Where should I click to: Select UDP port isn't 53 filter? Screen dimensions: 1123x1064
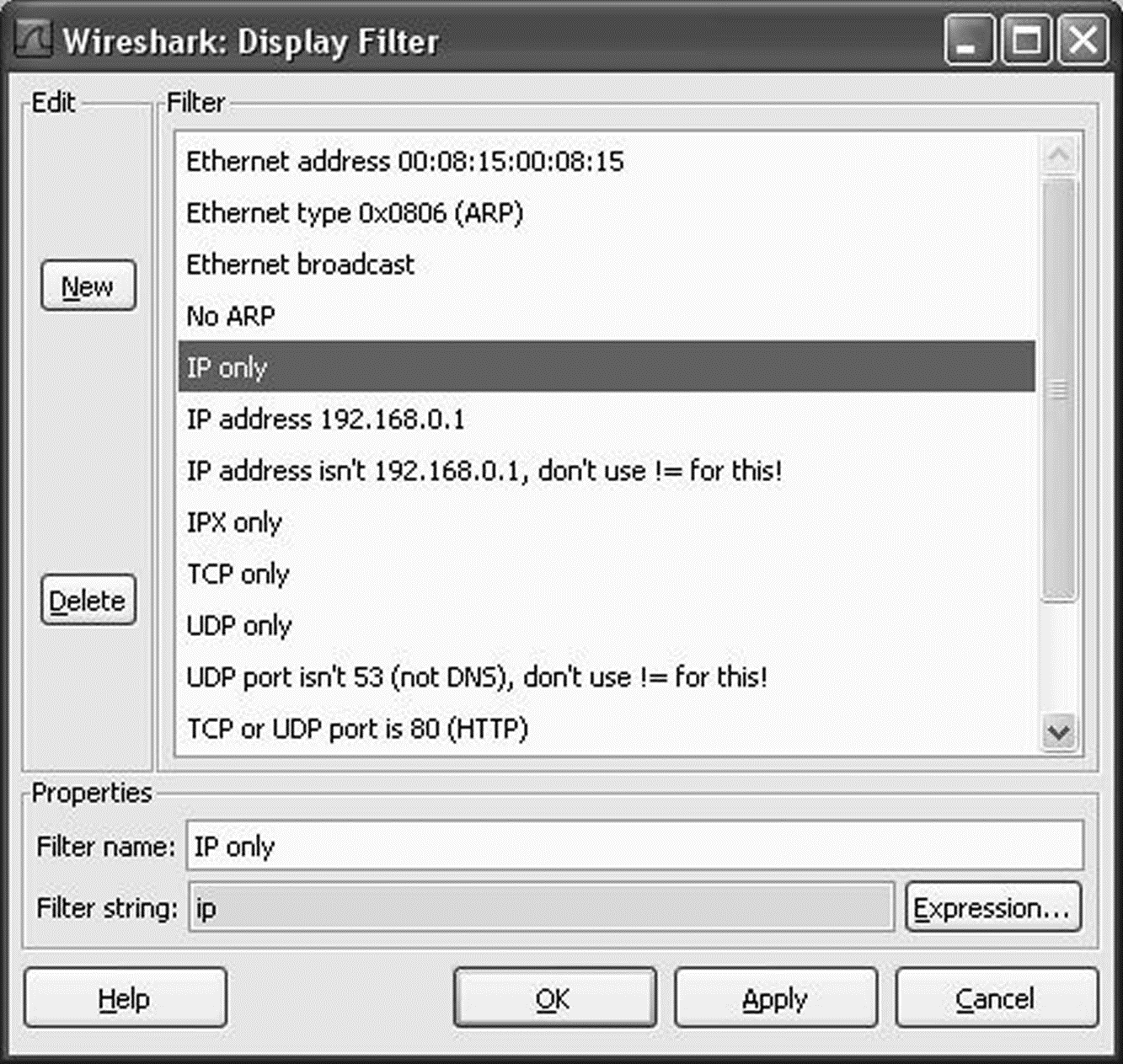[x=607, y=676]
